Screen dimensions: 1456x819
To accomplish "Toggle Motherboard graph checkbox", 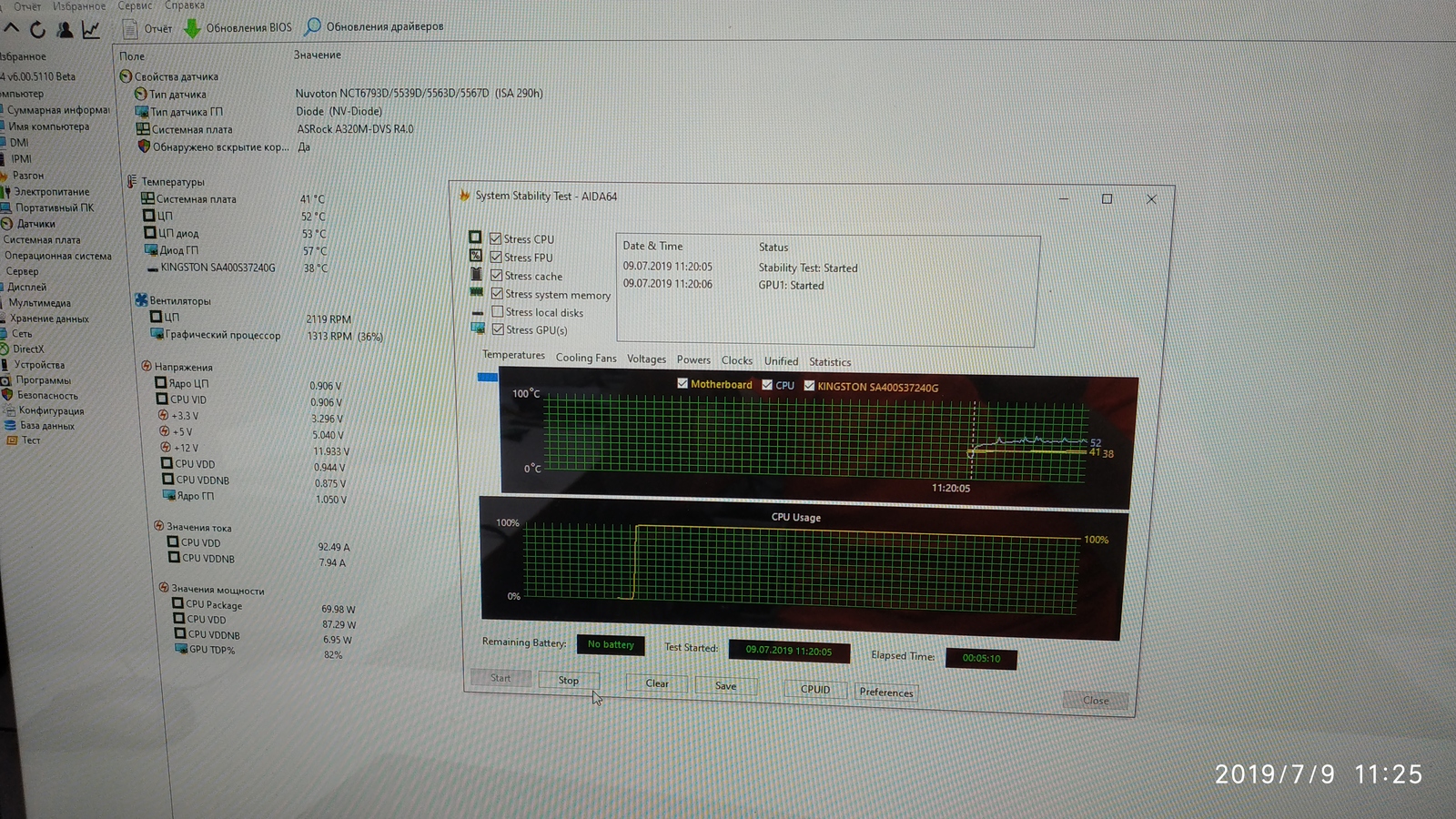I will (682, 383).
